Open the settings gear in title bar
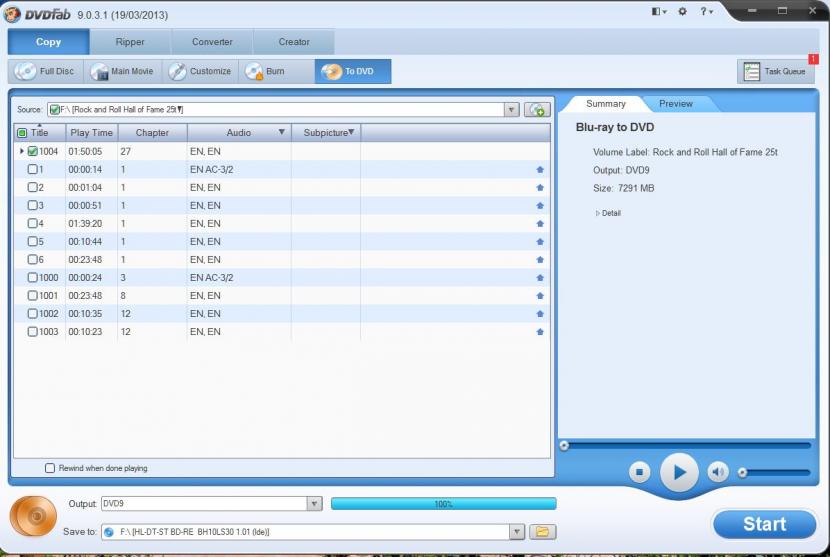The image size is (830, 557). coord(682,11)
